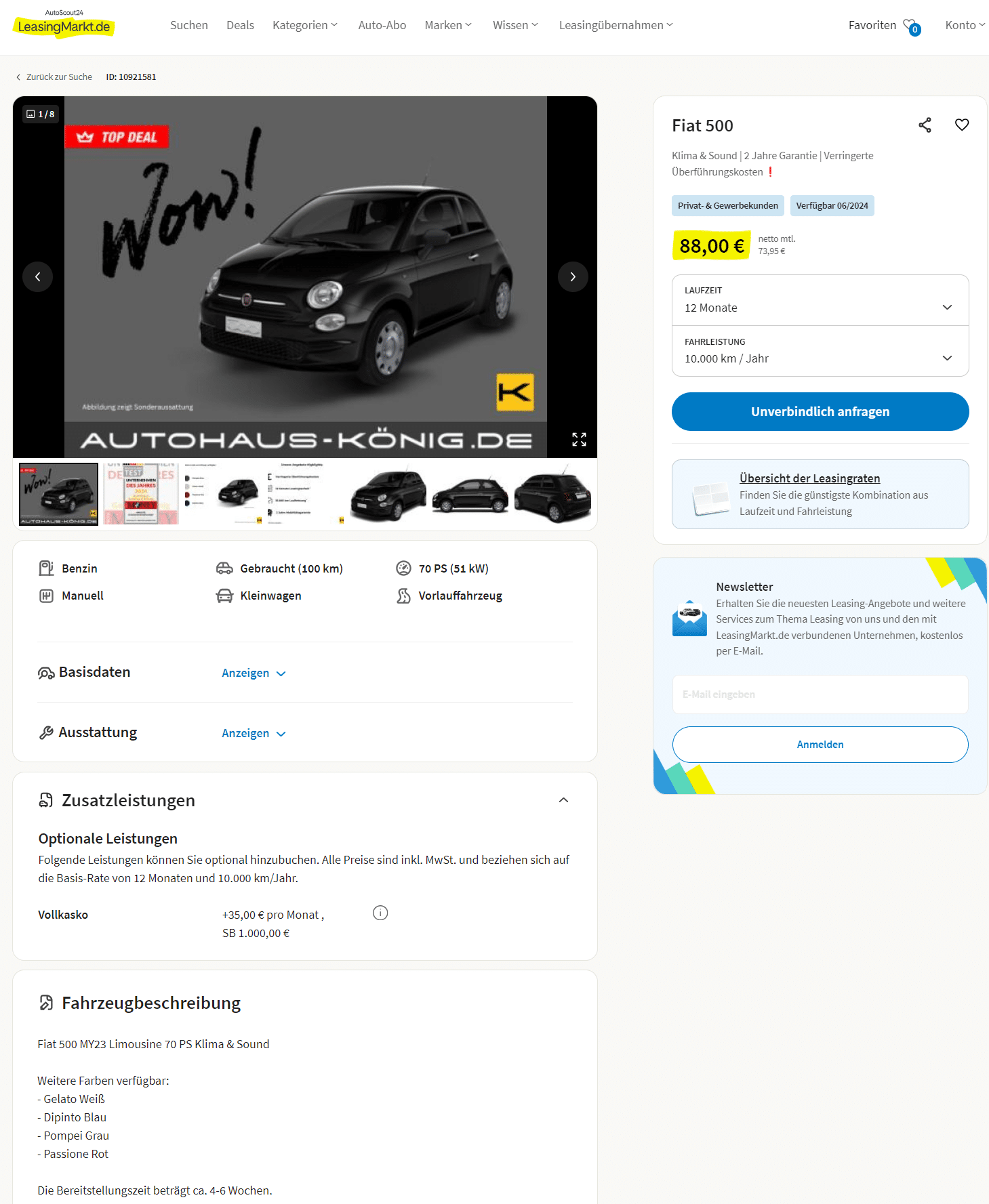Open Favoriten heart icon in header
Screen dimensions: 989x1204
click(912, 26)
